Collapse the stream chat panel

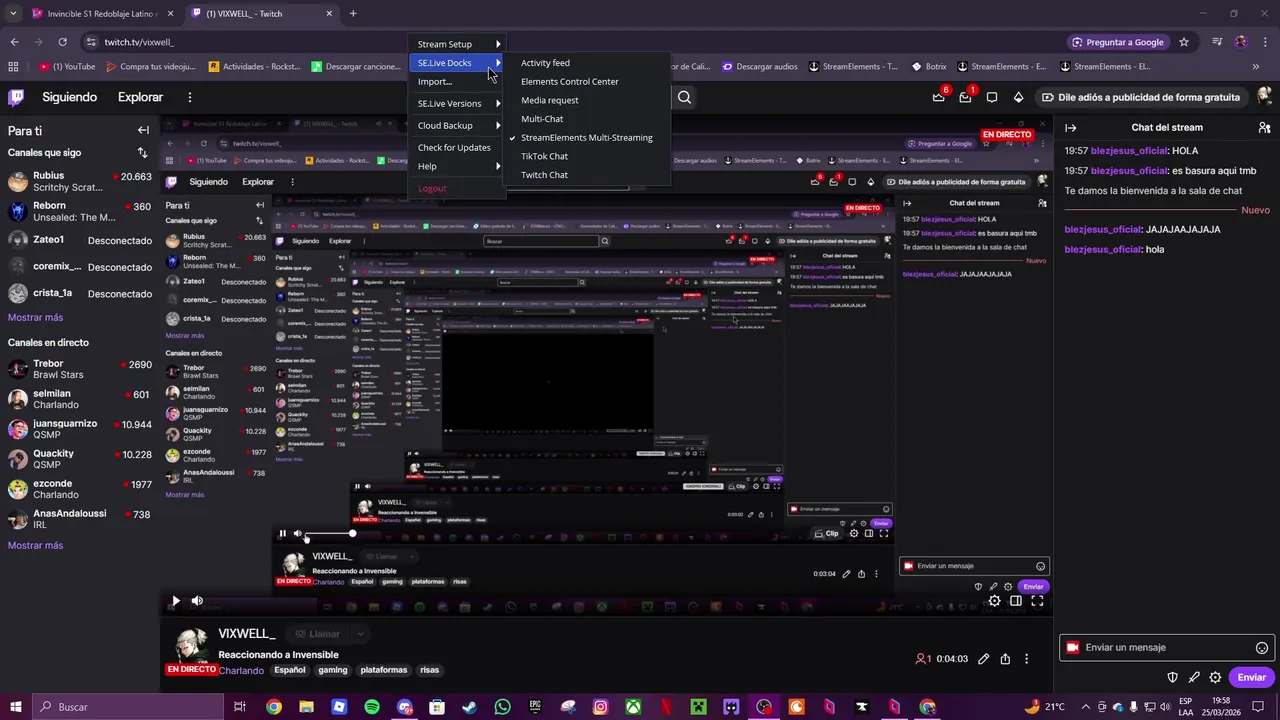point(1070,128)
